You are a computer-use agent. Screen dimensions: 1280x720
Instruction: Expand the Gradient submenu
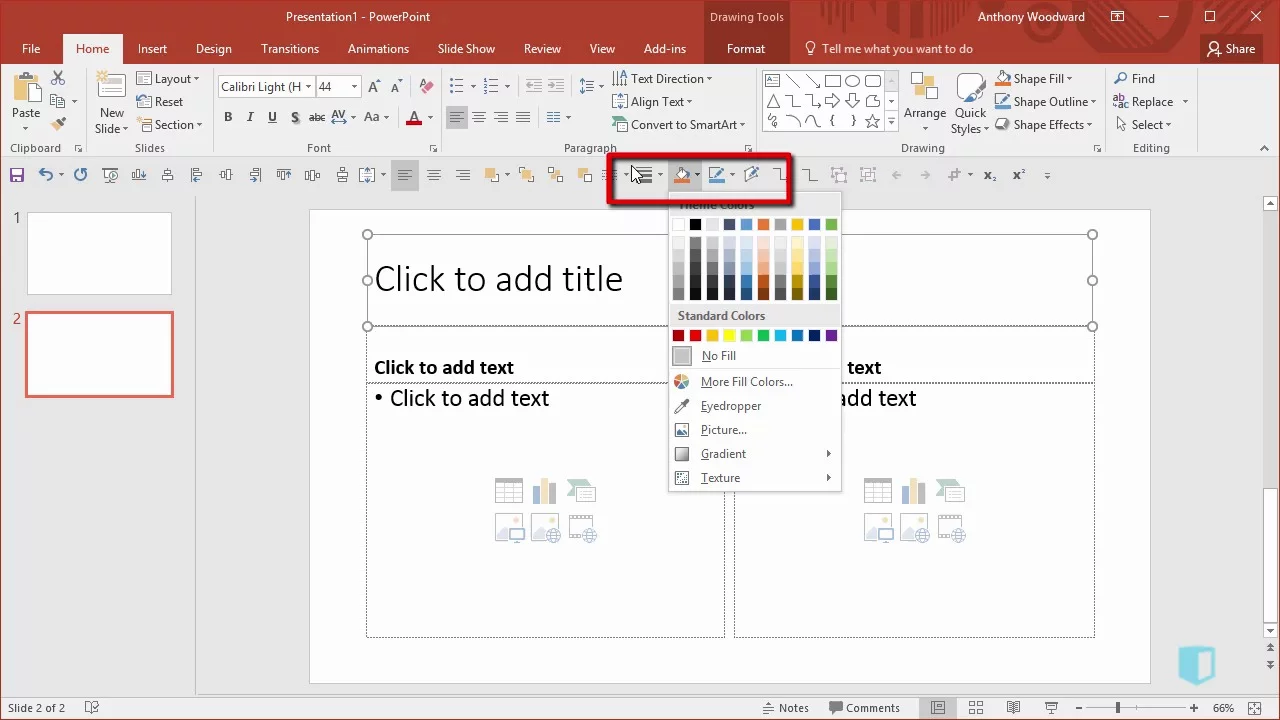tap(754, 454)
